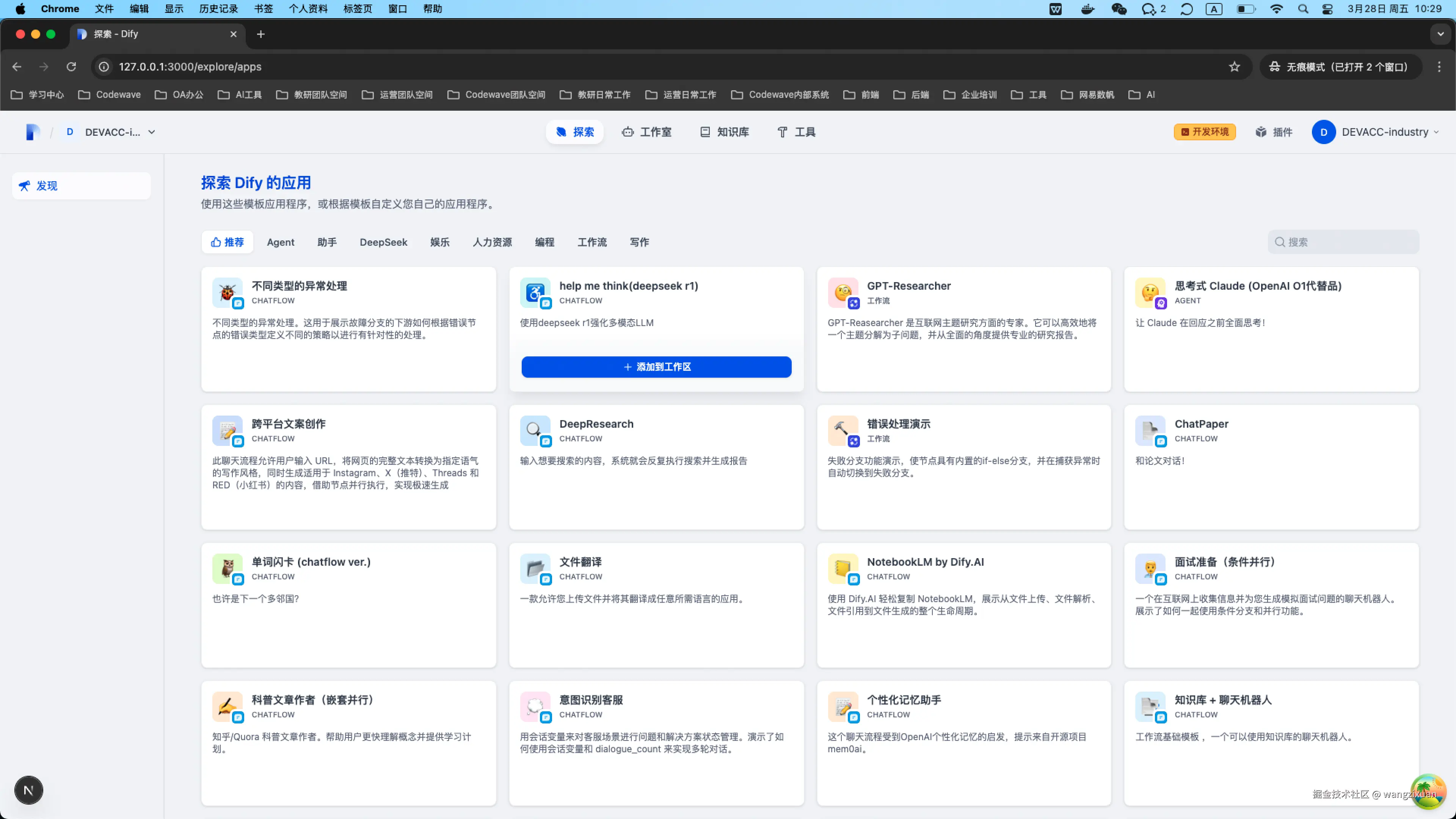Open the WeChat menu bar icon
Screen dimensions: 1456x819
pos(1119,9)
